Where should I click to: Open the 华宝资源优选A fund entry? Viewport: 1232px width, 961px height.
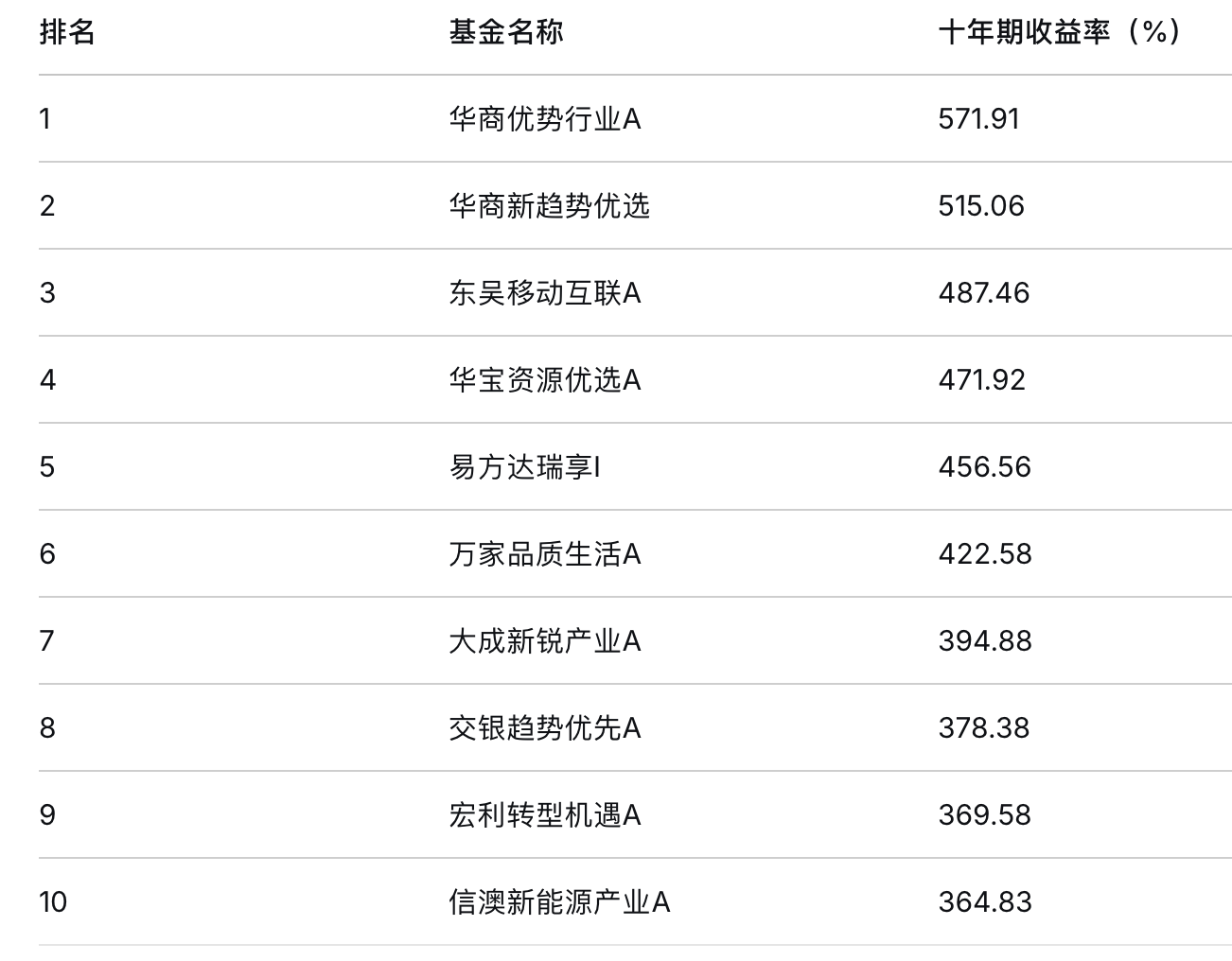tap(545, 380)
